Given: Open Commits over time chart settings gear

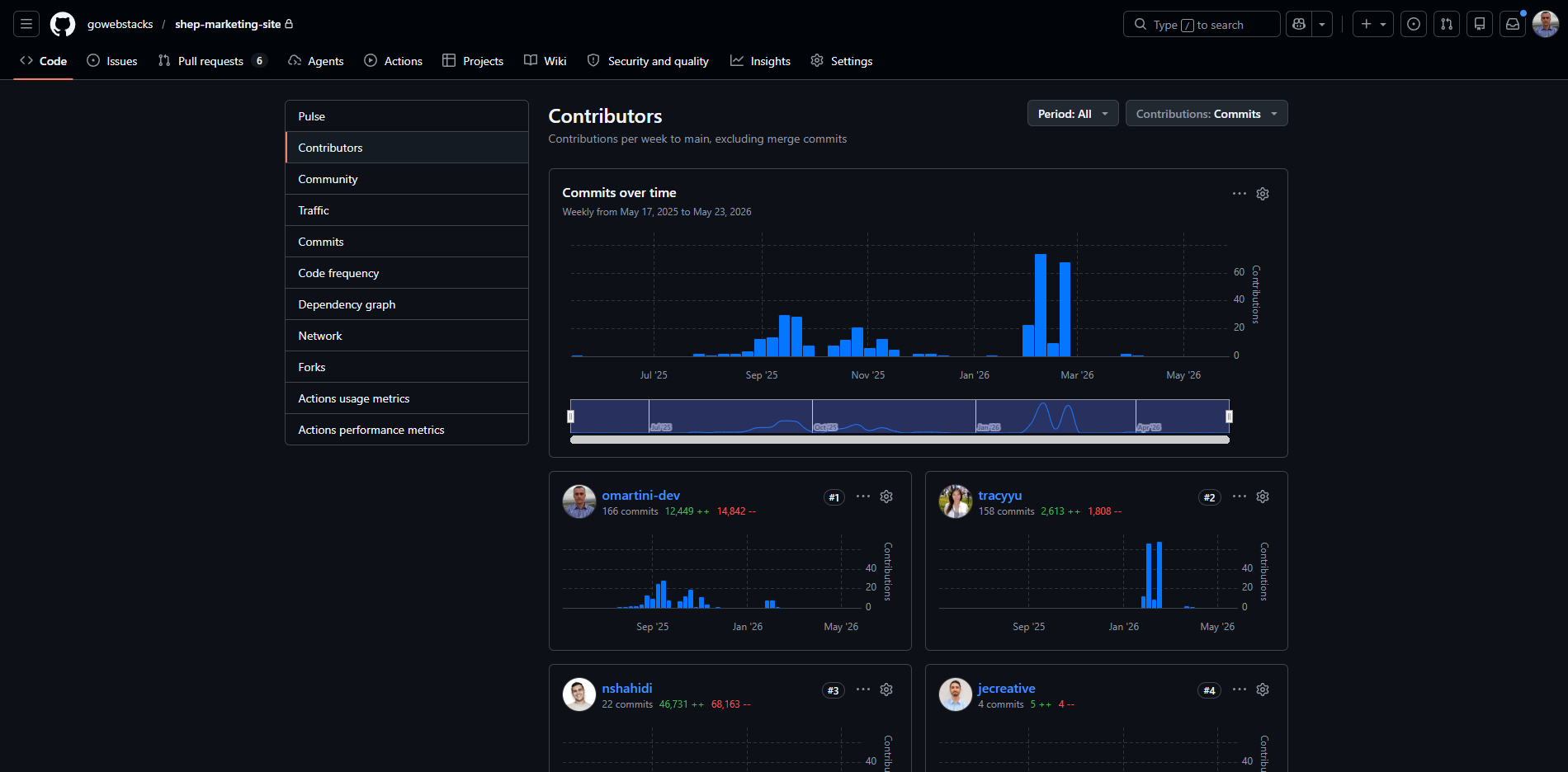Looking at the screenshot, I should [x=1263, y=194].
